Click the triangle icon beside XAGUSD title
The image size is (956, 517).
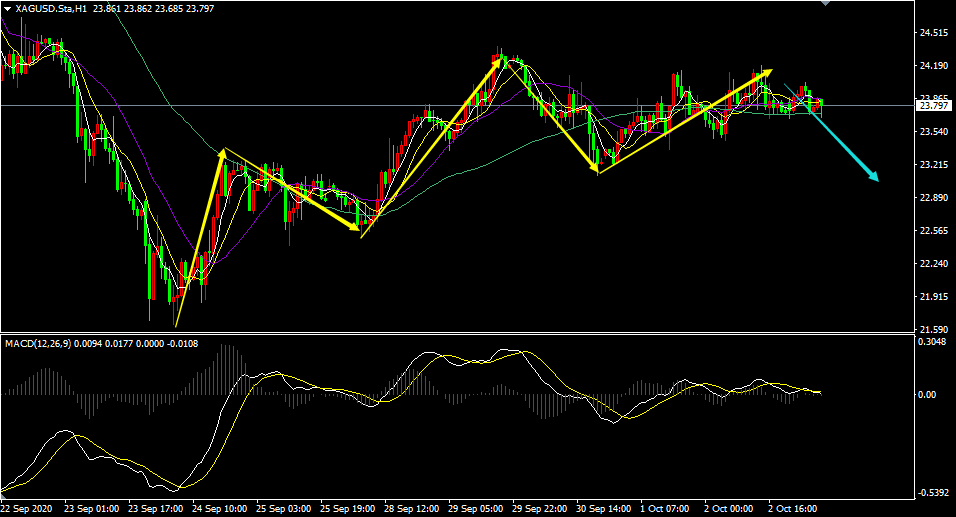point(7,8)
